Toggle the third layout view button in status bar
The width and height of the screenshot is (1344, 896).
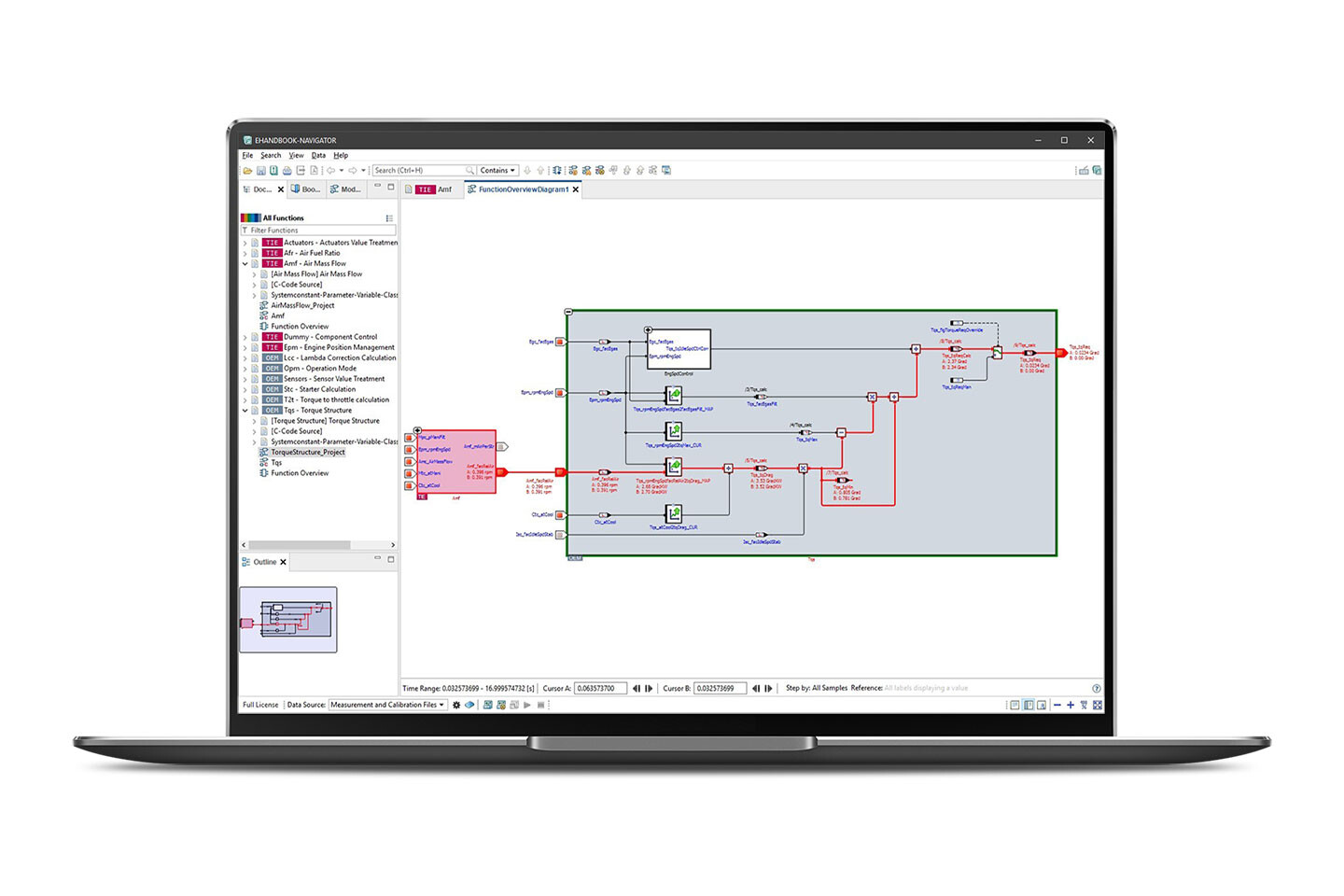[x=1042, y=705]
